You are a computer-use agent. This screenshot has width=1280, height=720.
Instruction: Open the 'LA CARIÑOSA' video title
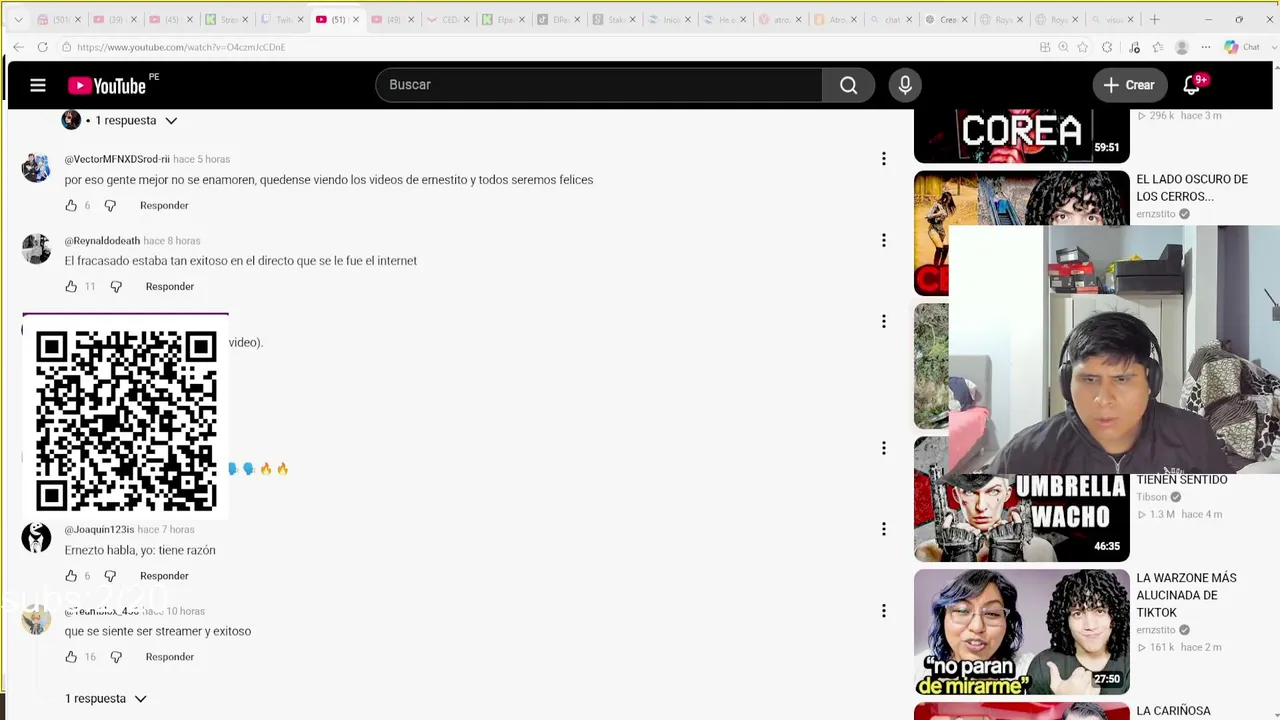[1173, 711]
